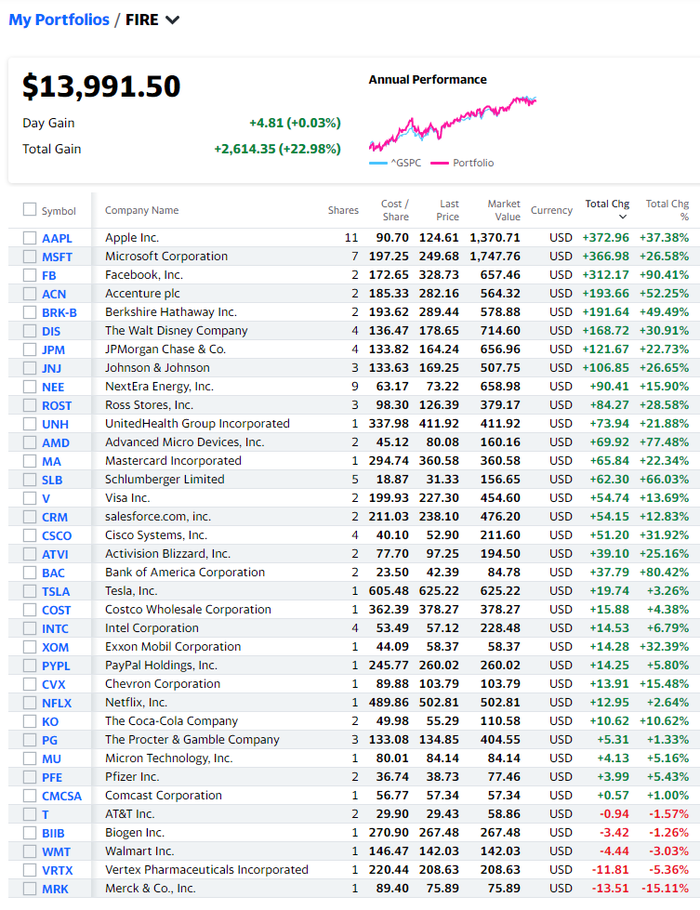
Task: Open the BRK-B symbol link
Action: pos(59,313)
